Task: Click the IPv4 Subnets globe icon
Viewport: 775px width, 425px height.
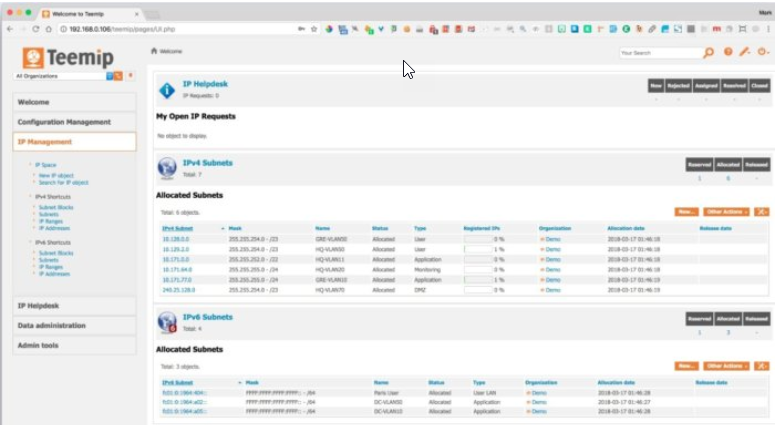Action: [167, 167]
